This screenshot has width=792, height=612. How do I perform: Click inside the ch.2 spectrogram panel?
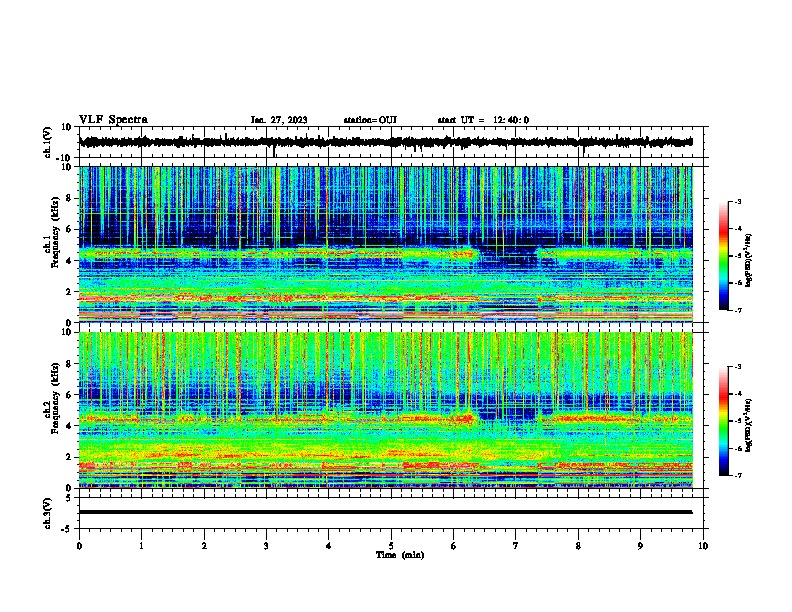click(x=385, y=410)
